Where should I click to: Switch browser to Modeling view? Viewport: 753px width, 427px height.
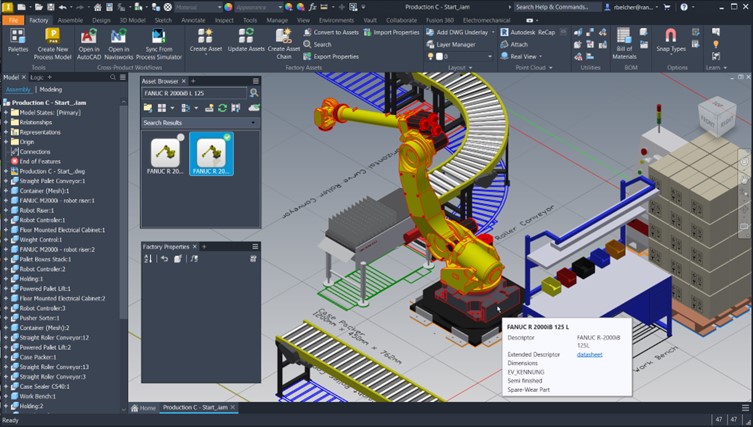tap(51, 89)
